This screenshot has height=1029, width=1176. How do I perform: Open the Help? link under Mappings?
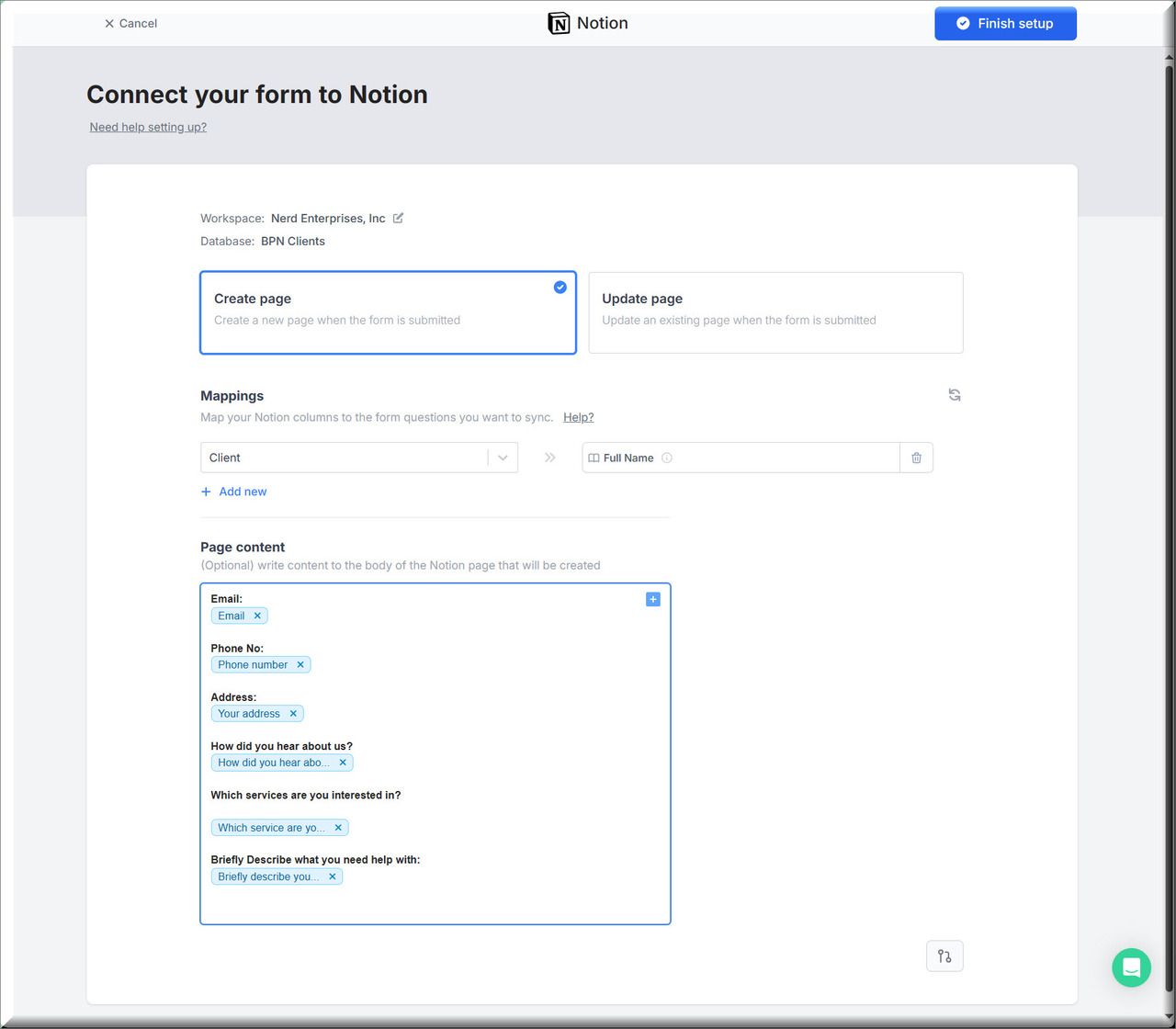tap(579, 417)
